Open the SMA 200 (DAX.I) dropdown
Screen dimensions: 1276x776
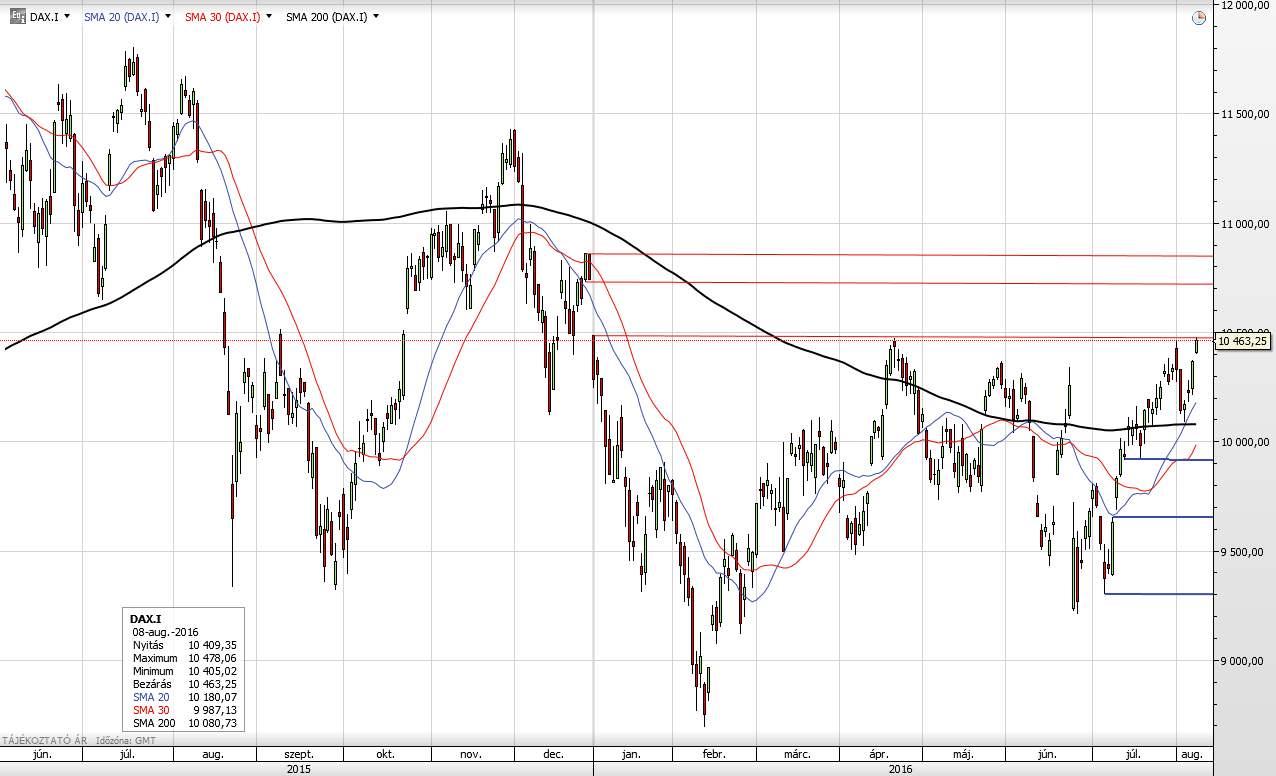tap(376, 17)
